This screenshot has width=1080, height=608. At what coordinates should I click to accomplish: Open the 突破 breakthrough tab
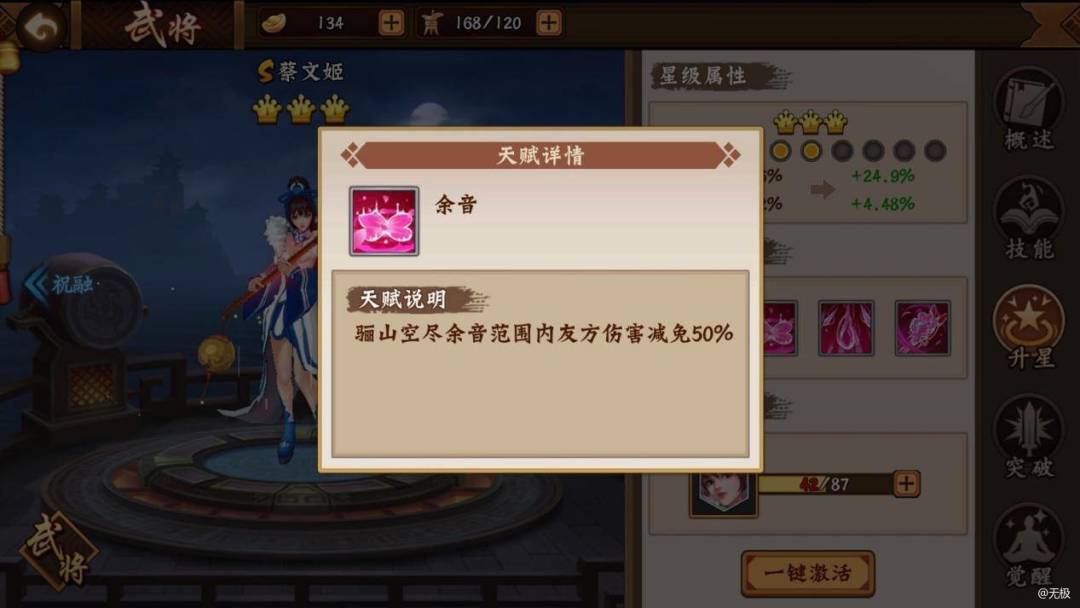pos(1029,437)
